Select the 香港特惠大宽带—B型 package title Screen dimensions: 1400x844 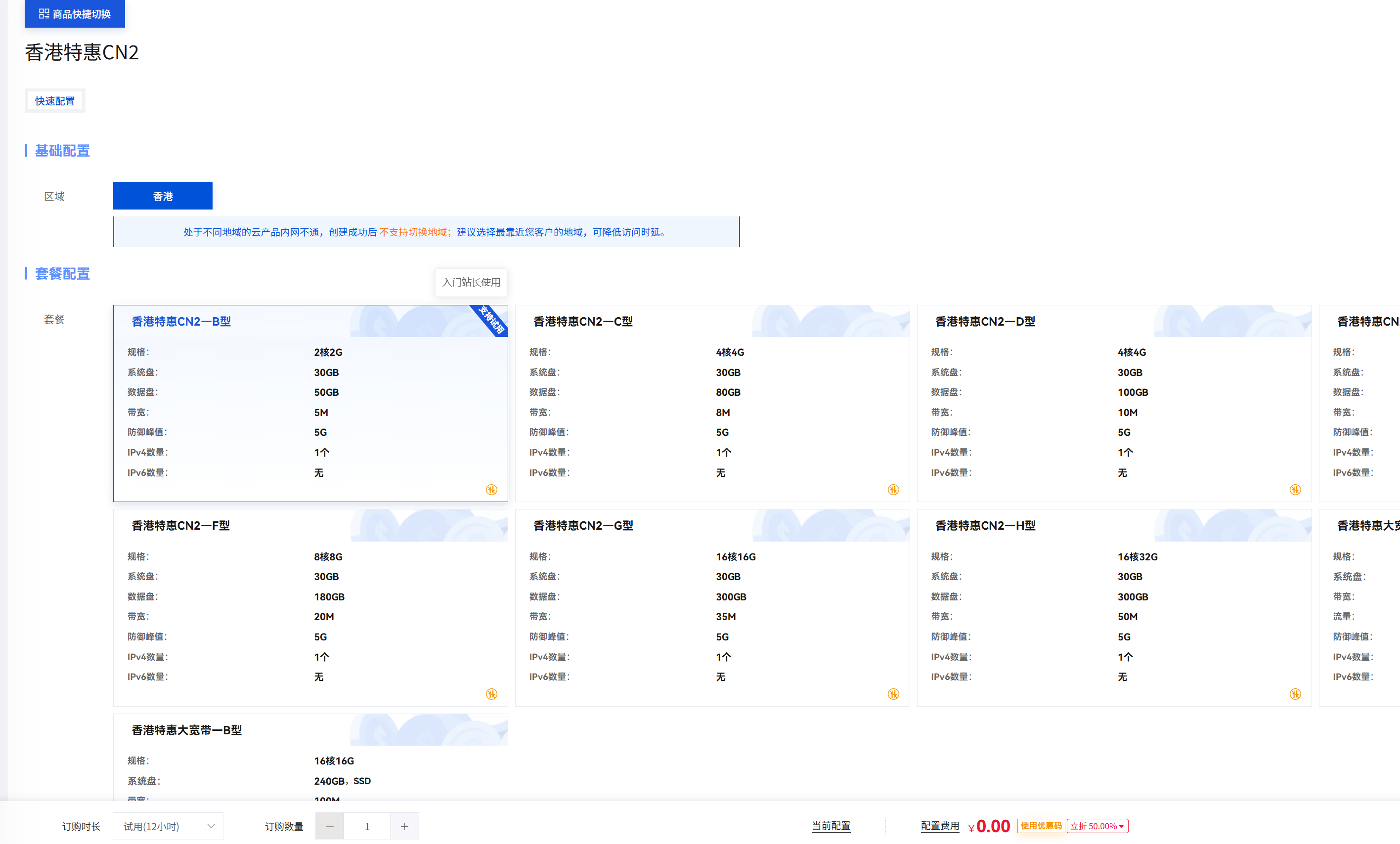187,730
